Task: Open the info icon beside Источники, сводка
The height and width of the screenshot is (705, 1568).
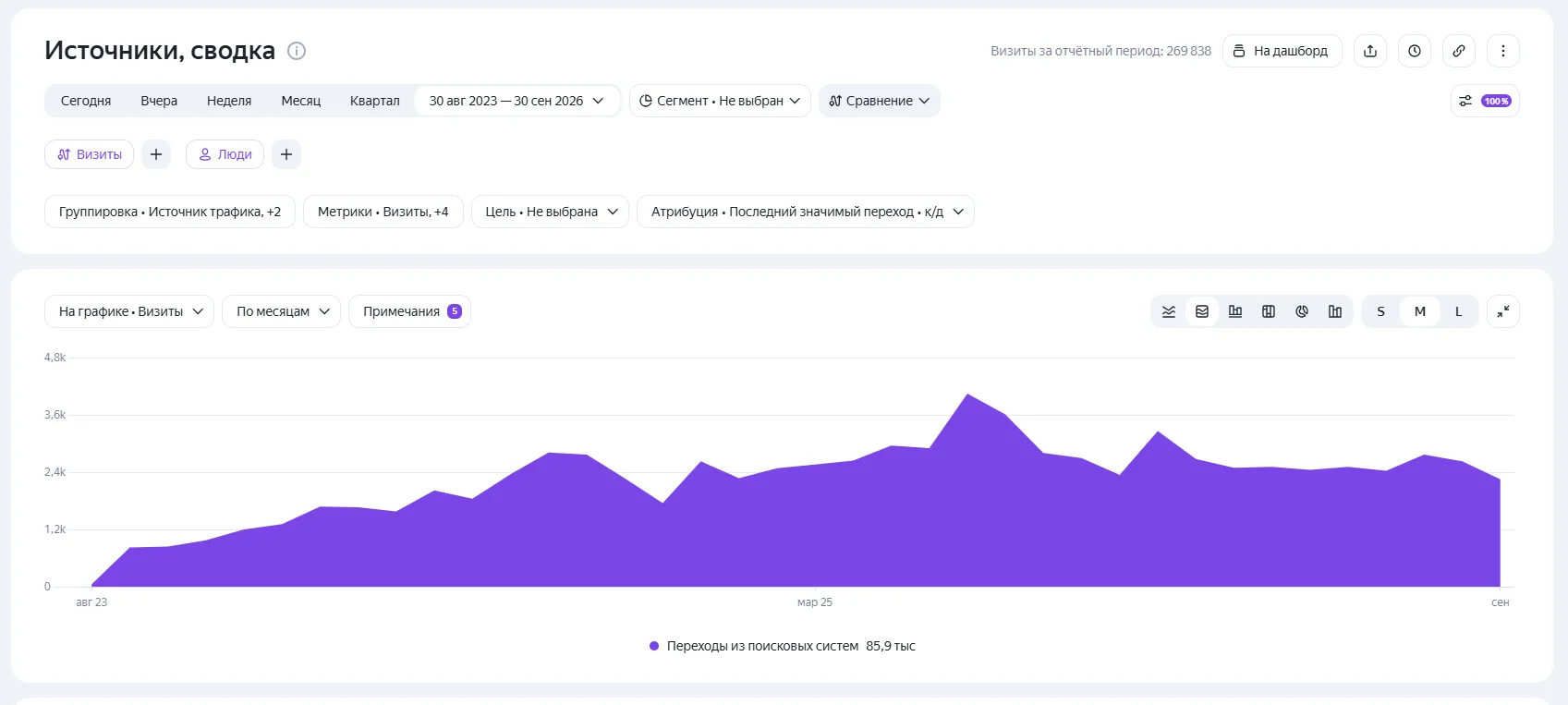Action: coord(297,51)
